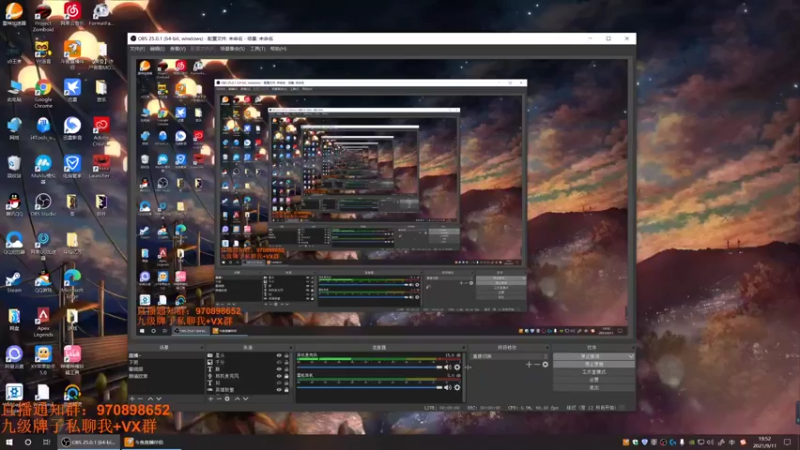The width and height of the screenshot is (800, 450).
Task: Click the Settings button in Controls panel
Action: click(x=594, y=380)
